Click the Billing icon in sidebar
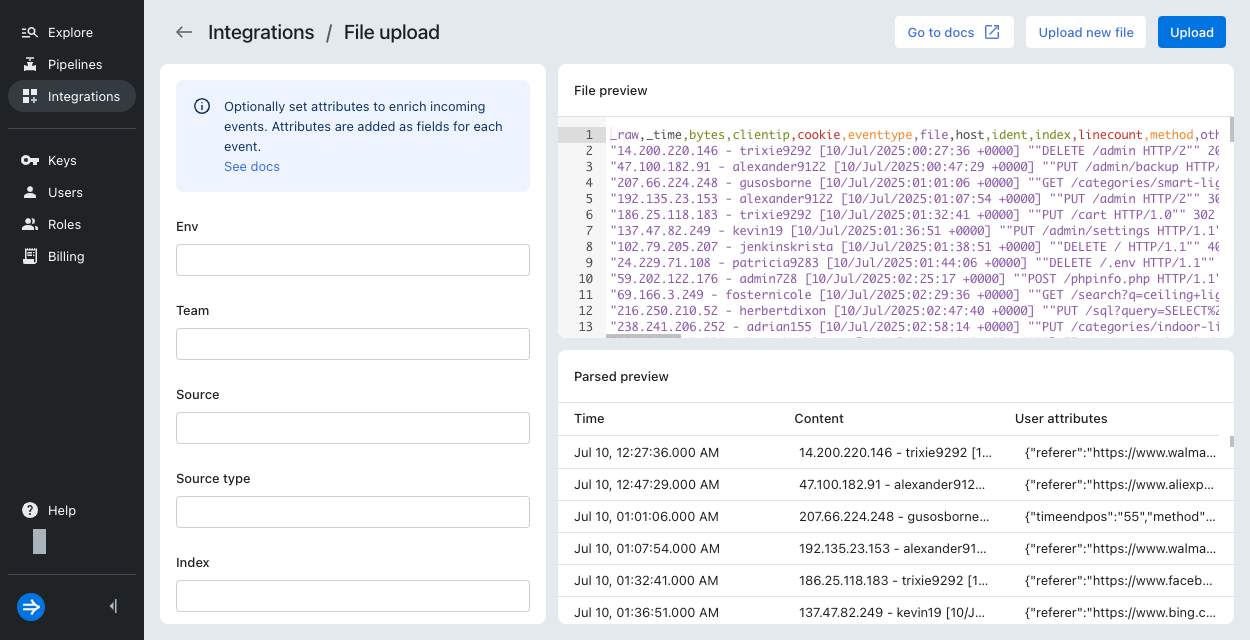1250x640 pixels. pyautogui.click(x=30, y=256)
